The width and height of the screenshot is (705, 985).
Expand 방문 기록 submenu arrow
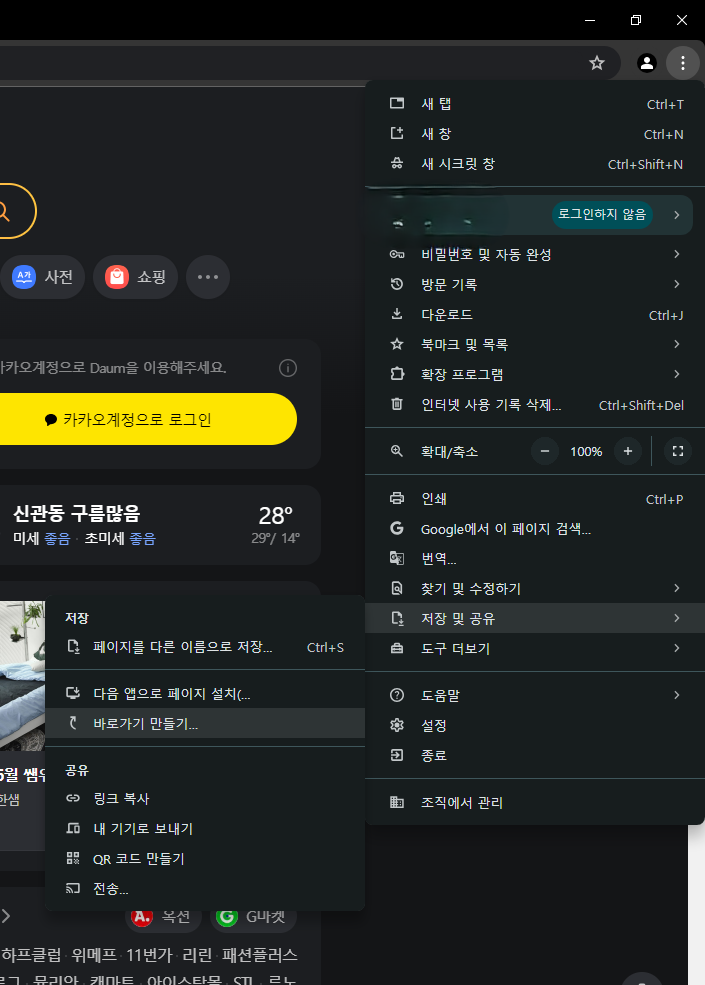[677, 284]
